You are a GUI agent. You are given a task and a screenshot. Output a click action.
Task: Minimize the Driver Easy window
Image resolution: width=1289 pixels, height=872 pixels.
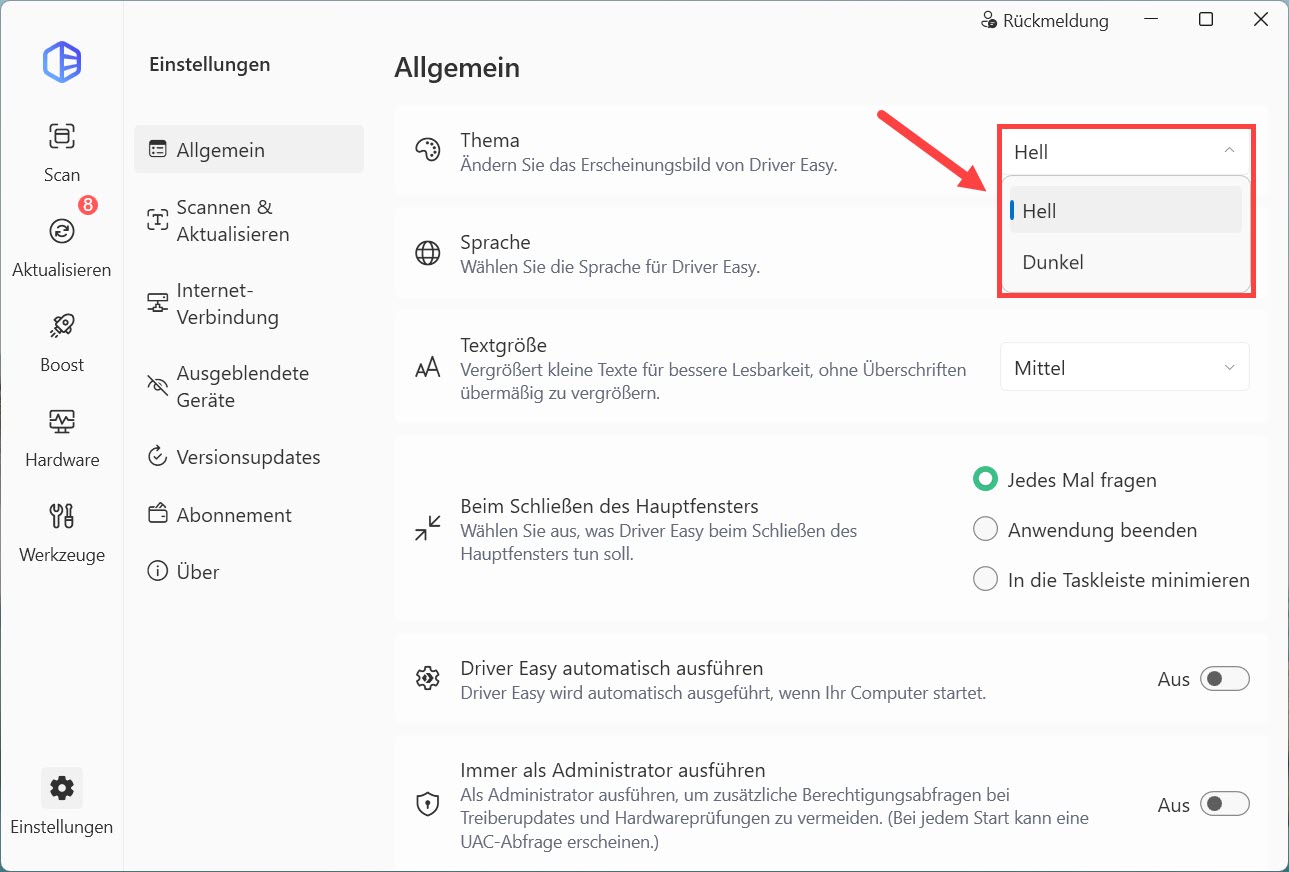1152,20
